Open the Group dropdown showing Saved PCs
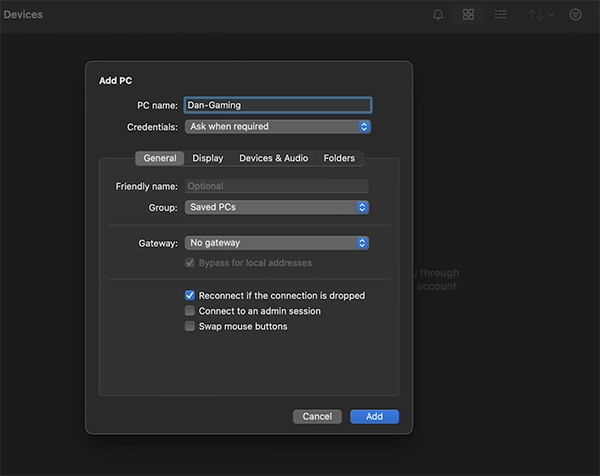 click(x=277, y=207)
